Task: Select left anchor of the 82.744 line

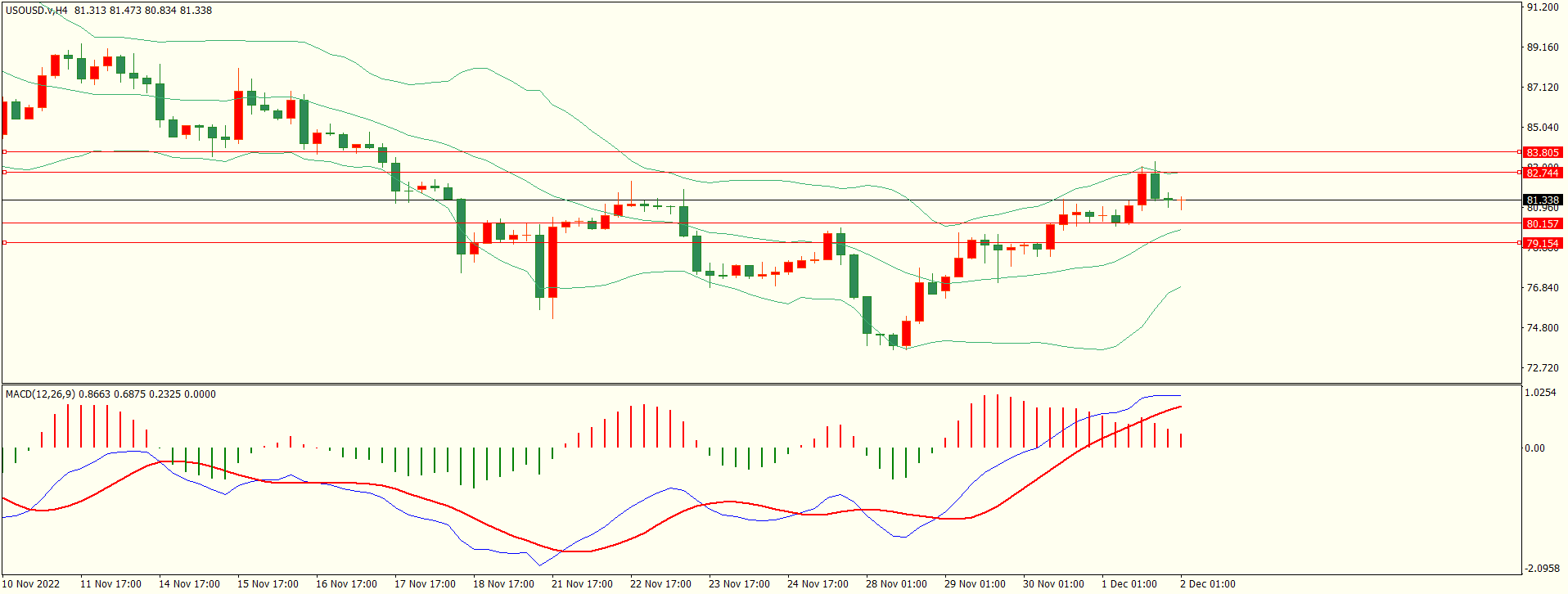Action: tap(4, 173)
